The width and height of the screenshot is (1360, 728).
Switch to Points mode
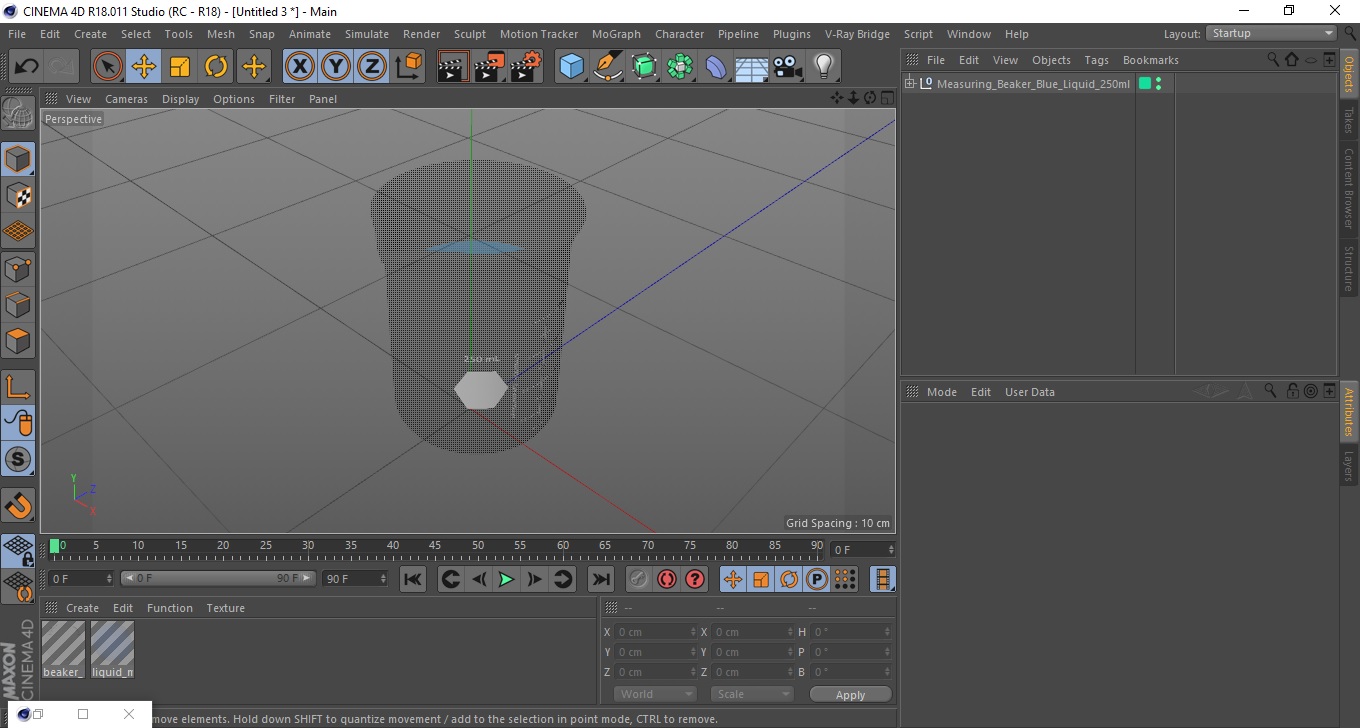point(18,268)
